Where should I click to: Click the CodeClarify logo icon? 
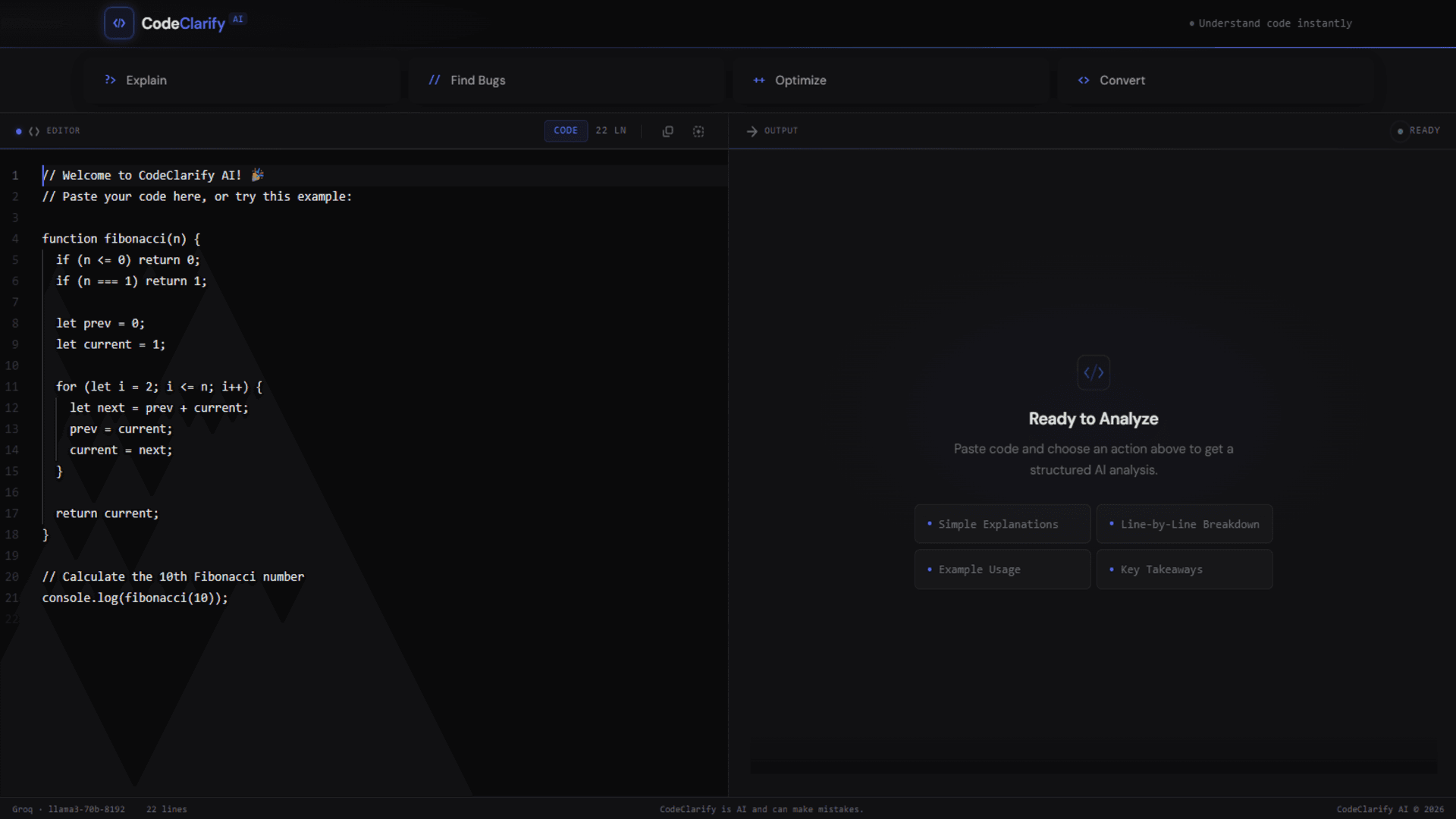(x=119, y=23)
